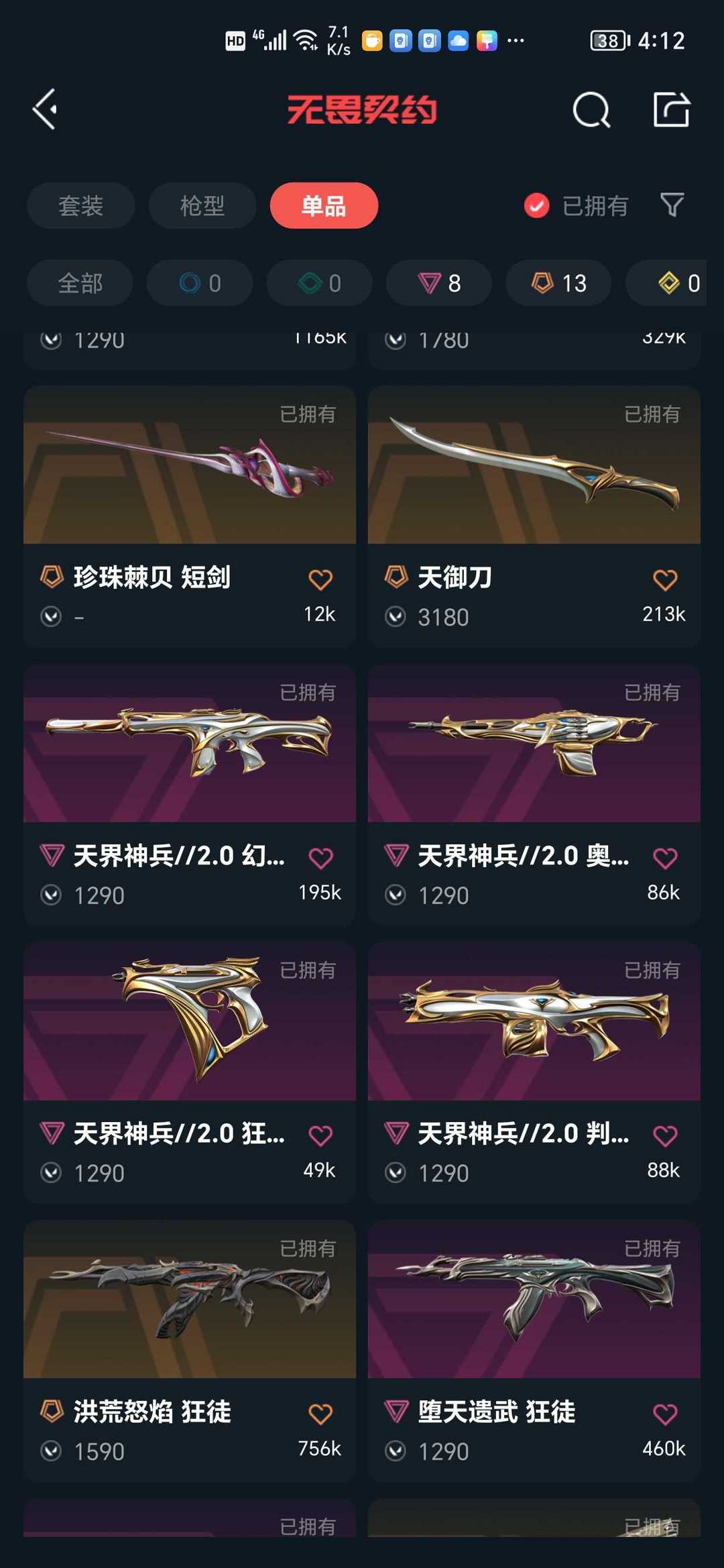The height and width of the screenshot is (1568, 724).
Task: Open the filter funnel icon
Action: [672, 205]
